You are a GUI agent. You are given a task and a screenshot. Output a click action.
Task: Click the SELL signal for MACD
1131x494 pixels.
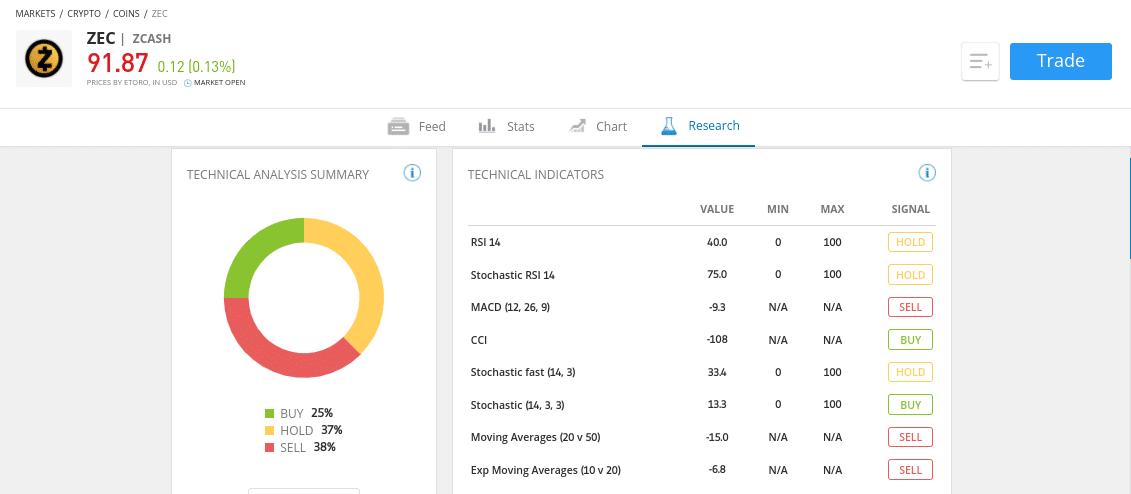tap(910, 307)
